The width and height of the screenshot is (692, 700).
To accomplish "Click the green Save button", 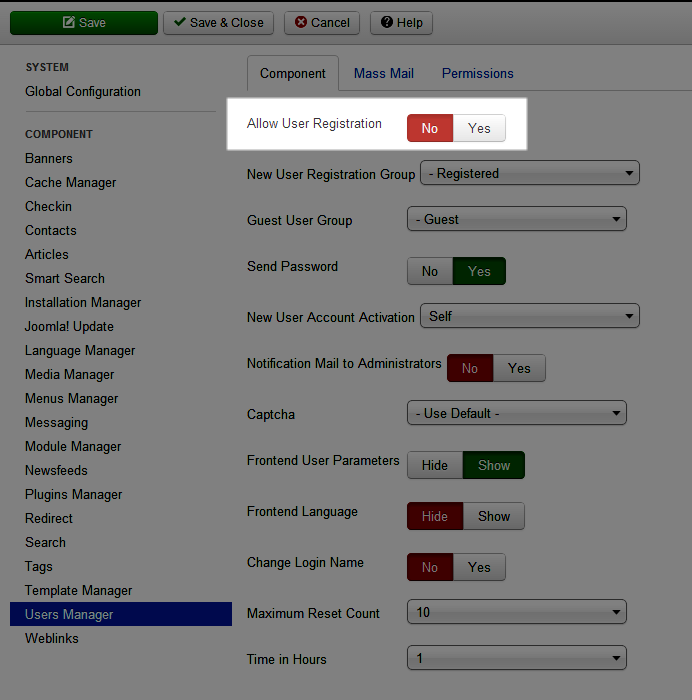I will tap(84, 22).
